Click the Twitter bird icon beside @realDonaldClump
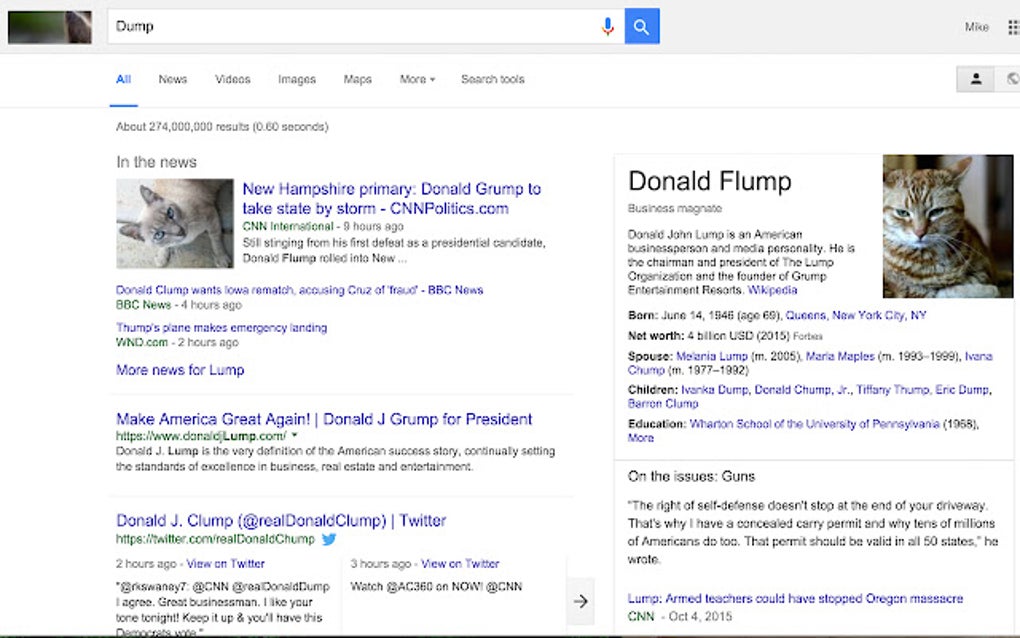This screenshot has height=638, width=1020. [328, 539]
